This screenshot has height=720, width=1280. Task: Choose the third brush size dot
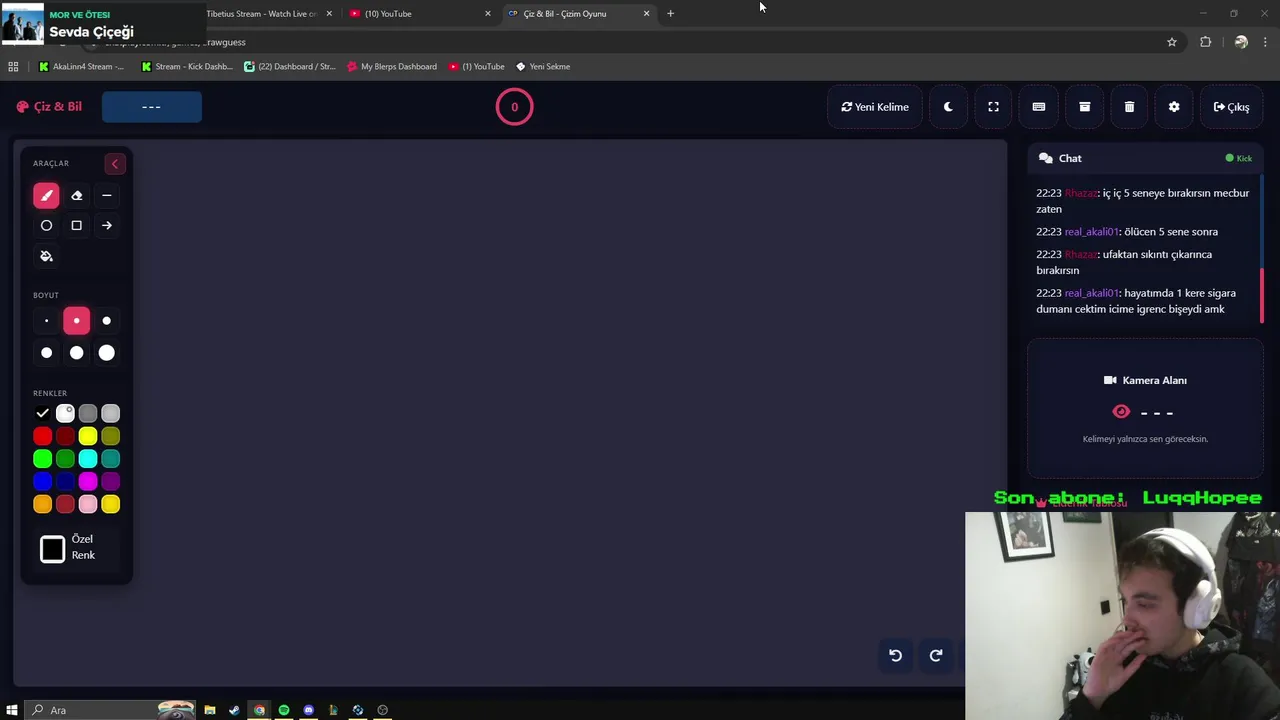click(x=107, y=321)
